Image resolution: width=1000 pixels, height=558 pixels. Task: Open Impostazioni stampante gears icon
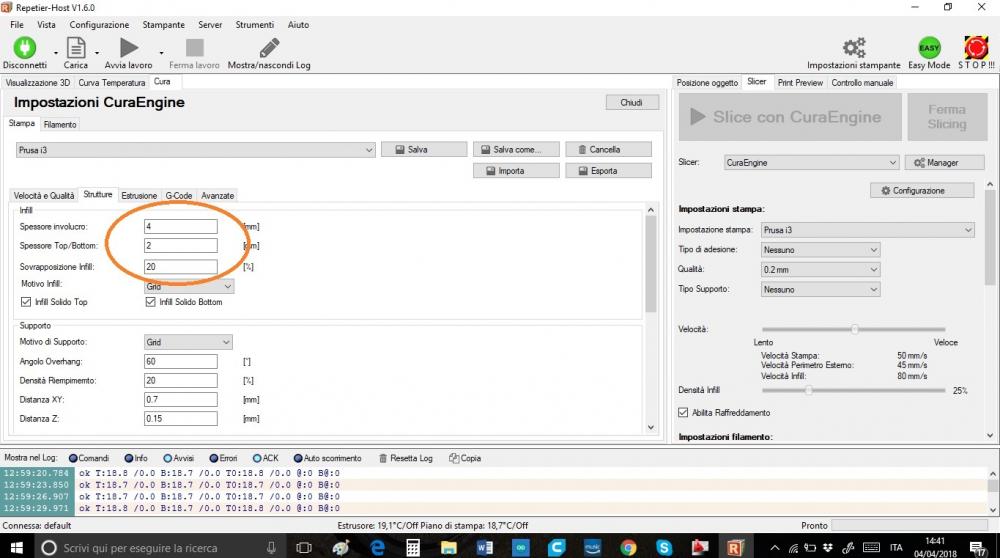[x=853, y=48]
